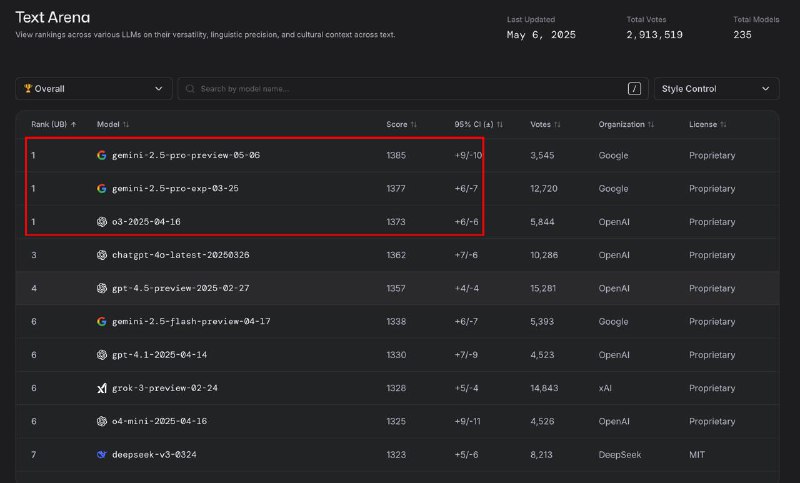This screenshot has height=483, width=800.
Task: Click Google logo beside gemini-2.5-flash-preview-04-17
Action: [102, 321]
